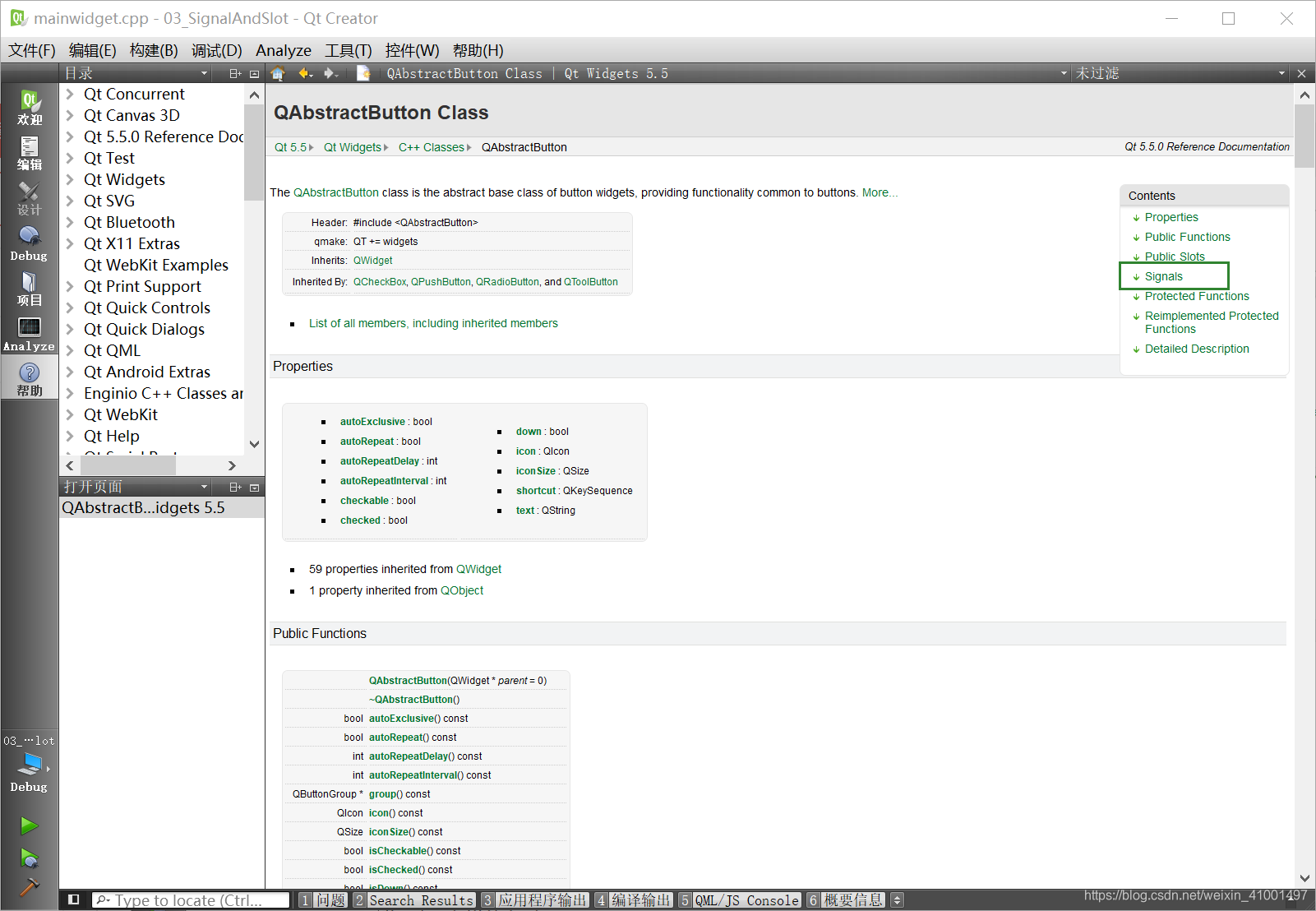The height and width of the screenshot is (911, 1316).
Task: Open output pane options stepper
Action: click(x=897, y=900)
